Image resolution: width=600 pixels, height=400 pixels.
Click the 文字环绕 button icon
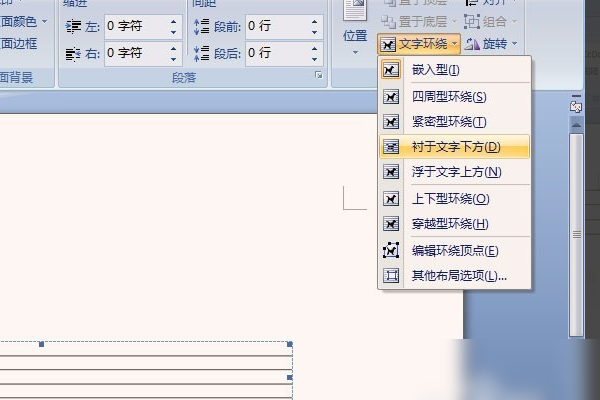pos(388,45)
